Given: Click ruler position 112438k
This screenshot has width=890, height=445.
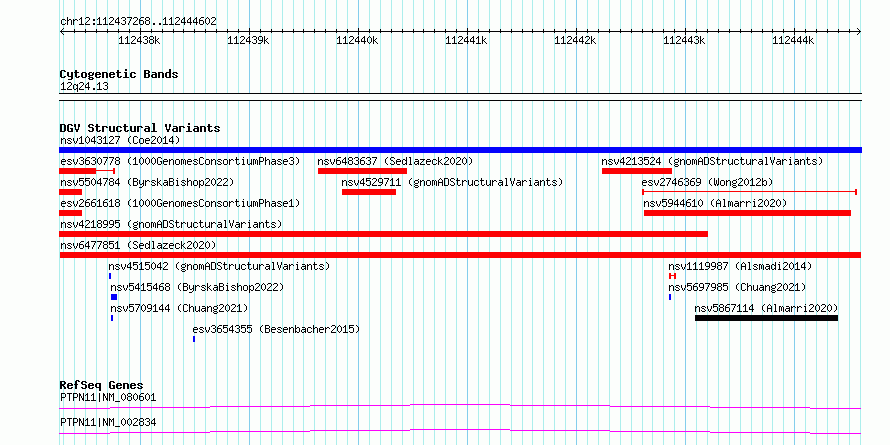Looking at the screenshot, I should [139, 40].
